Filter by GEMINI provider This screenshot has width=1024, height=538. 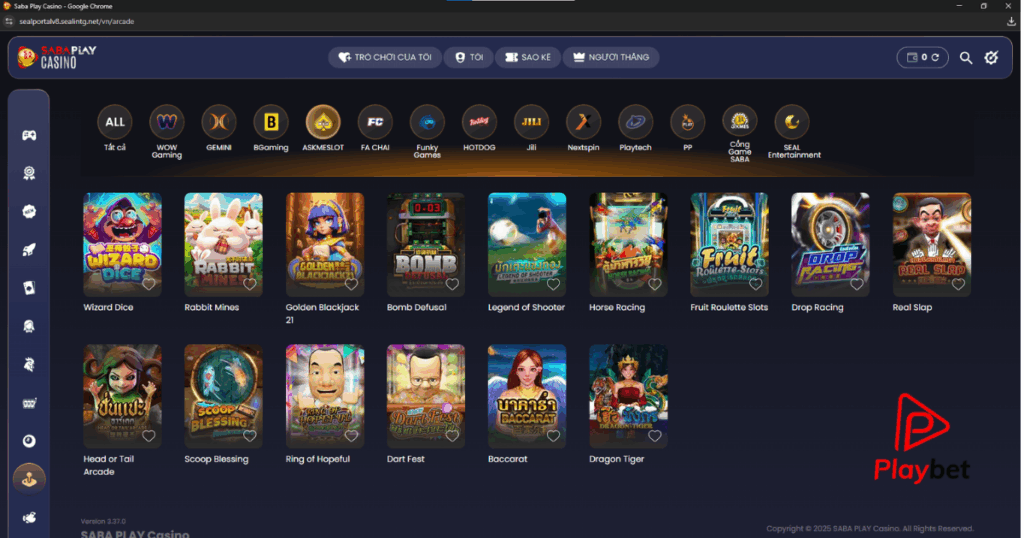[x=219, y=121]
